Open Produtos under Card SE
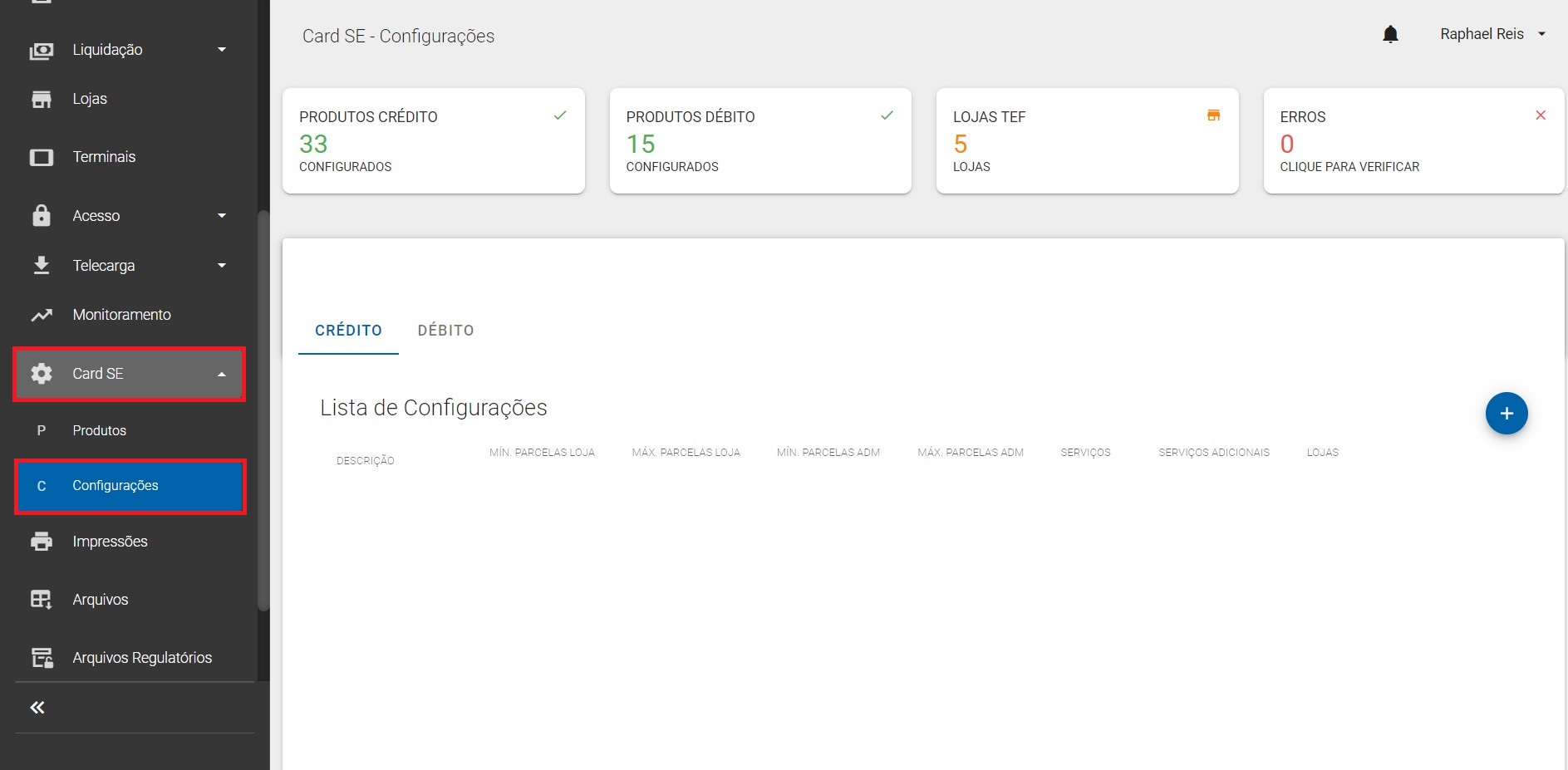 (x=99, y=430)
